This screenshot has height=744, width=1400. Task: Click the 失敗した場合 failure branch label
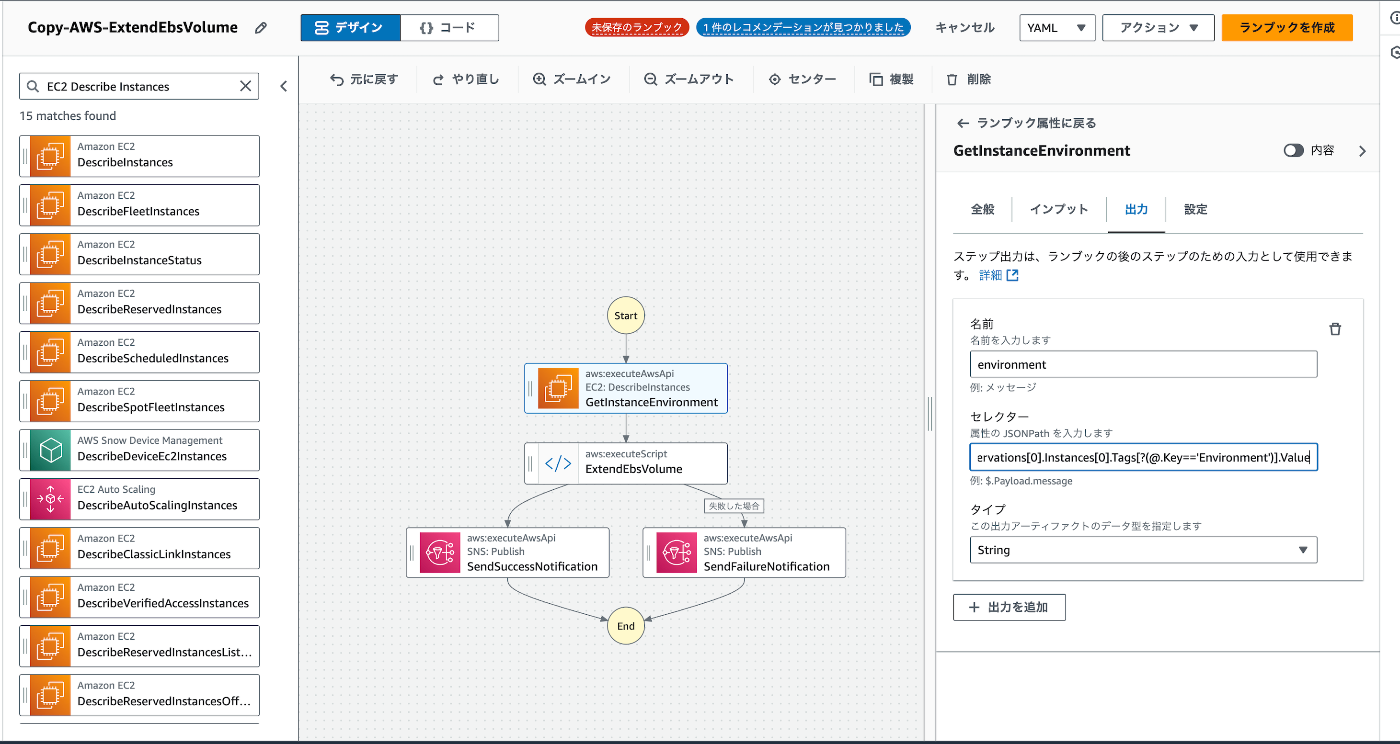pos(734,506)
